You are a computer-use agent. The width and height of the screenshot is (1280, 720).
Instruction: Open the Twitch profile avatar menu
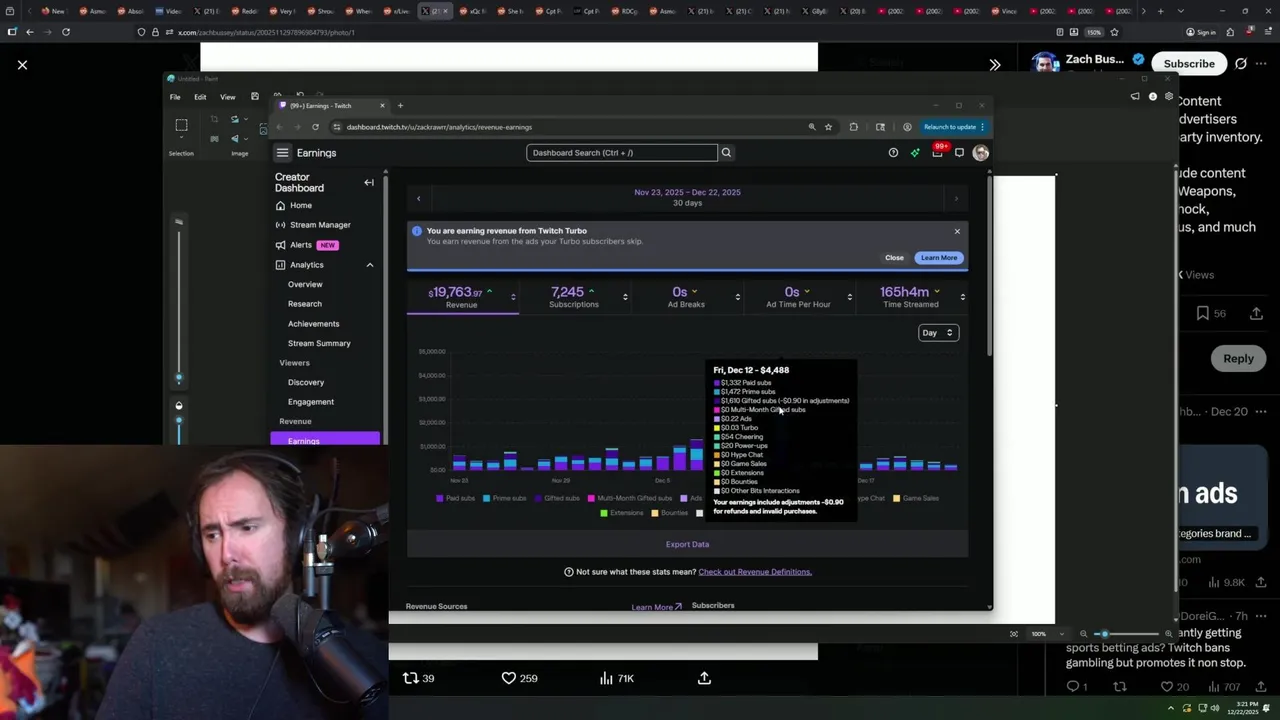981,153
